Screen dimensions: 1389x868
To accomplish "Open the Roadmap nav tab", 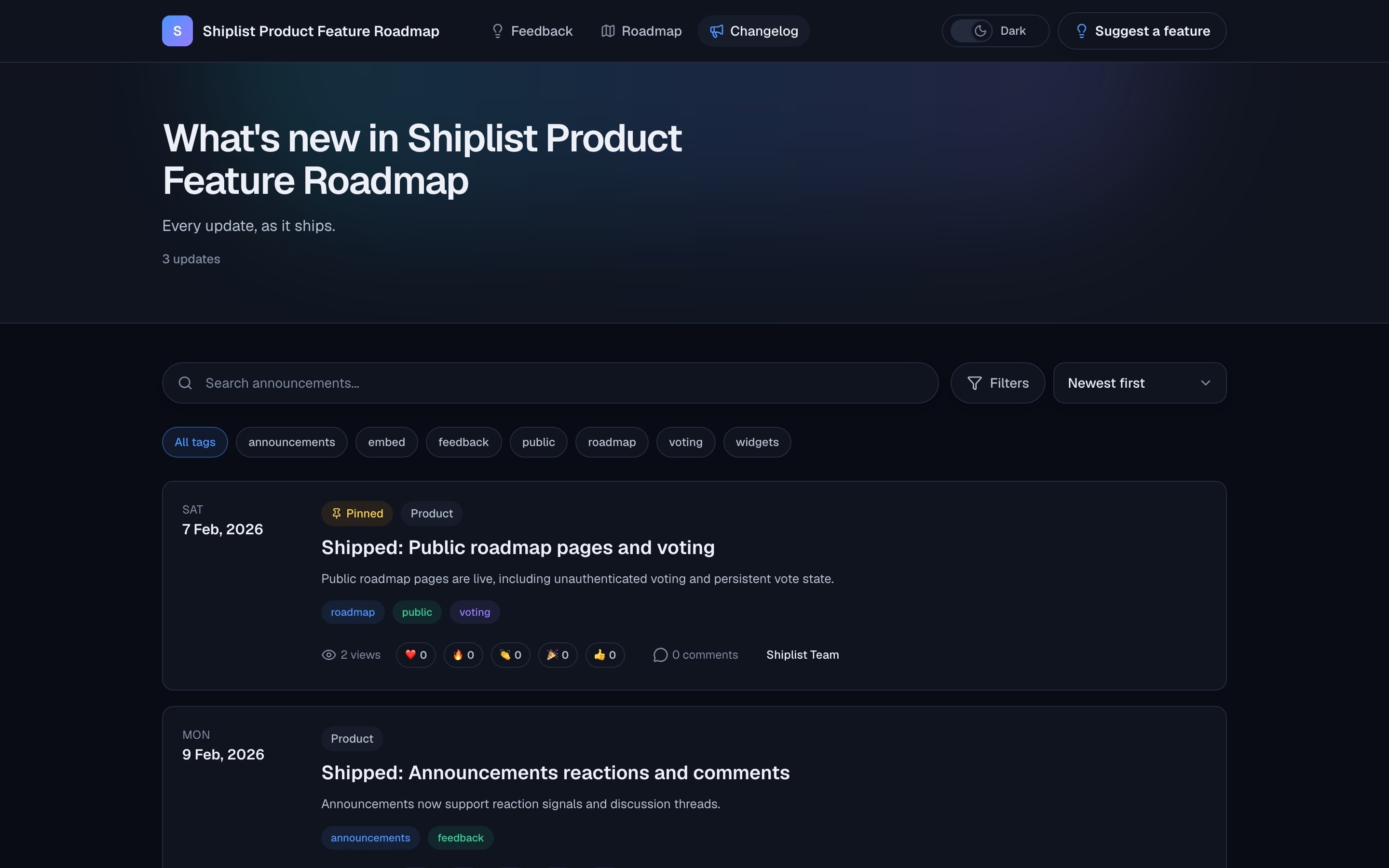I will pos(641,31).
